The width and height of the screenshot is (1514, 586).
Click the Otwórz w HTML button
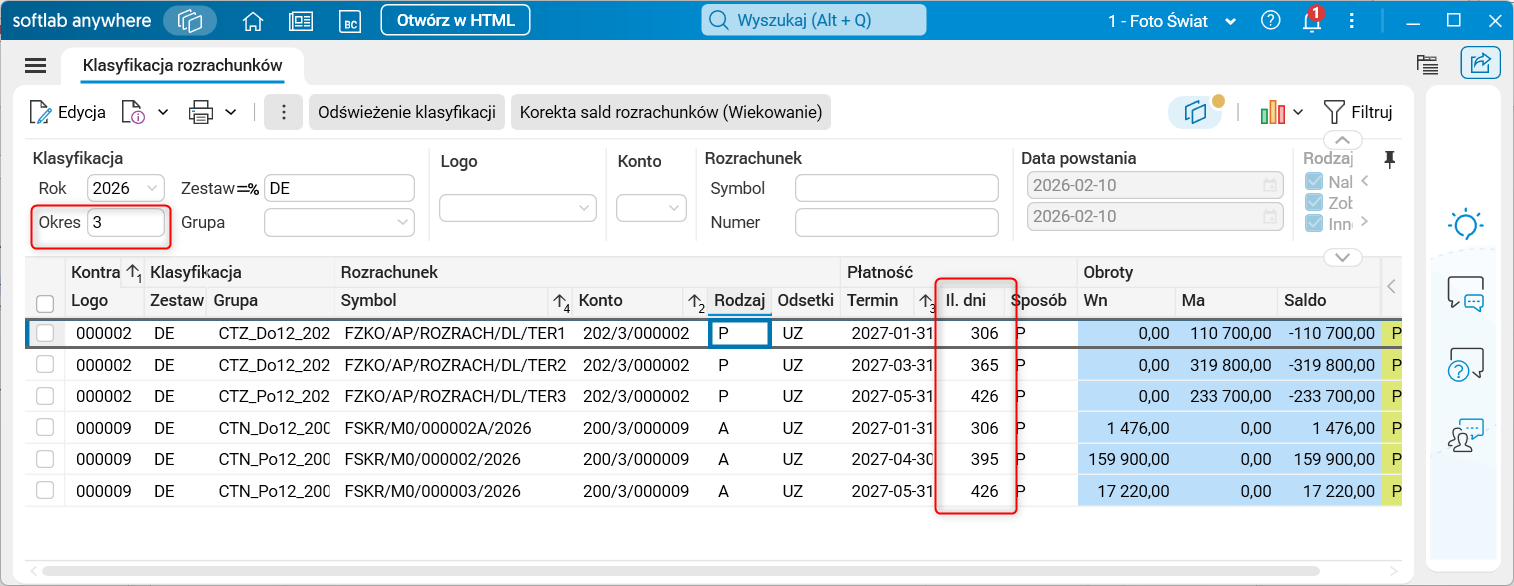455,20
